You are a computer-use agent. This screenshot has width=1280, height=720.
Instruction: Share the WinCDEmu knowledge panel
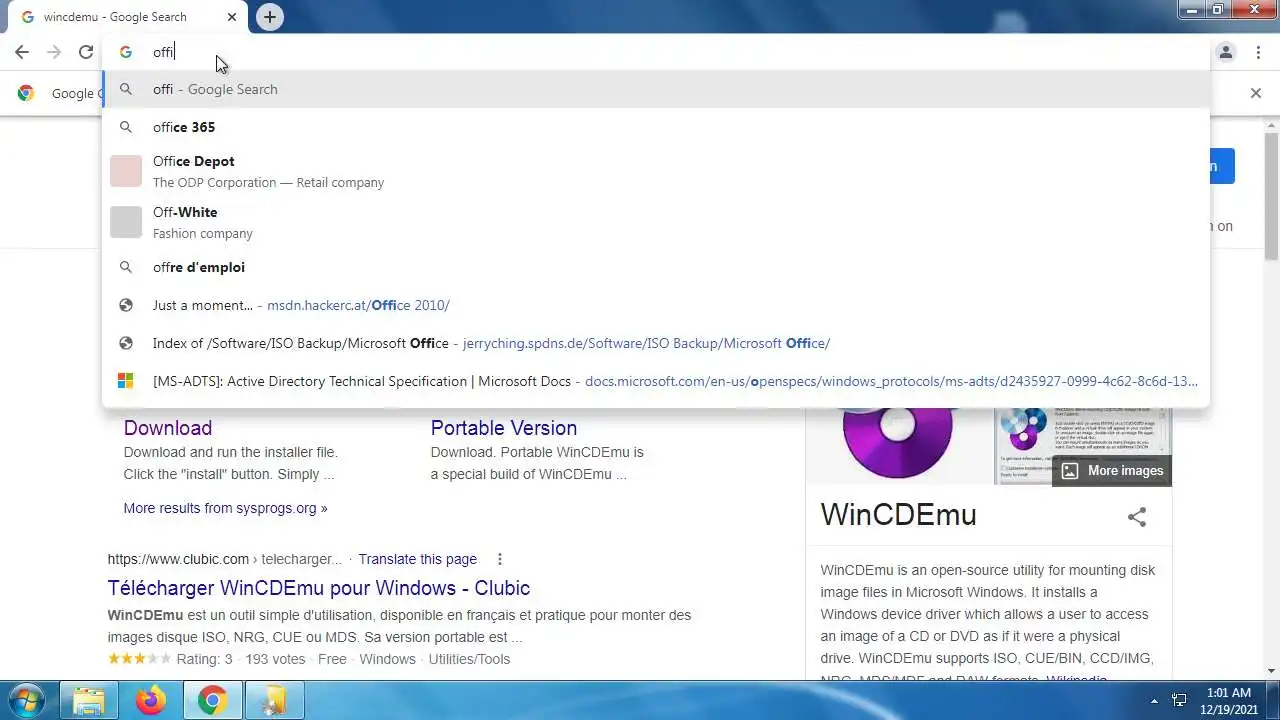pos(1137,517)
